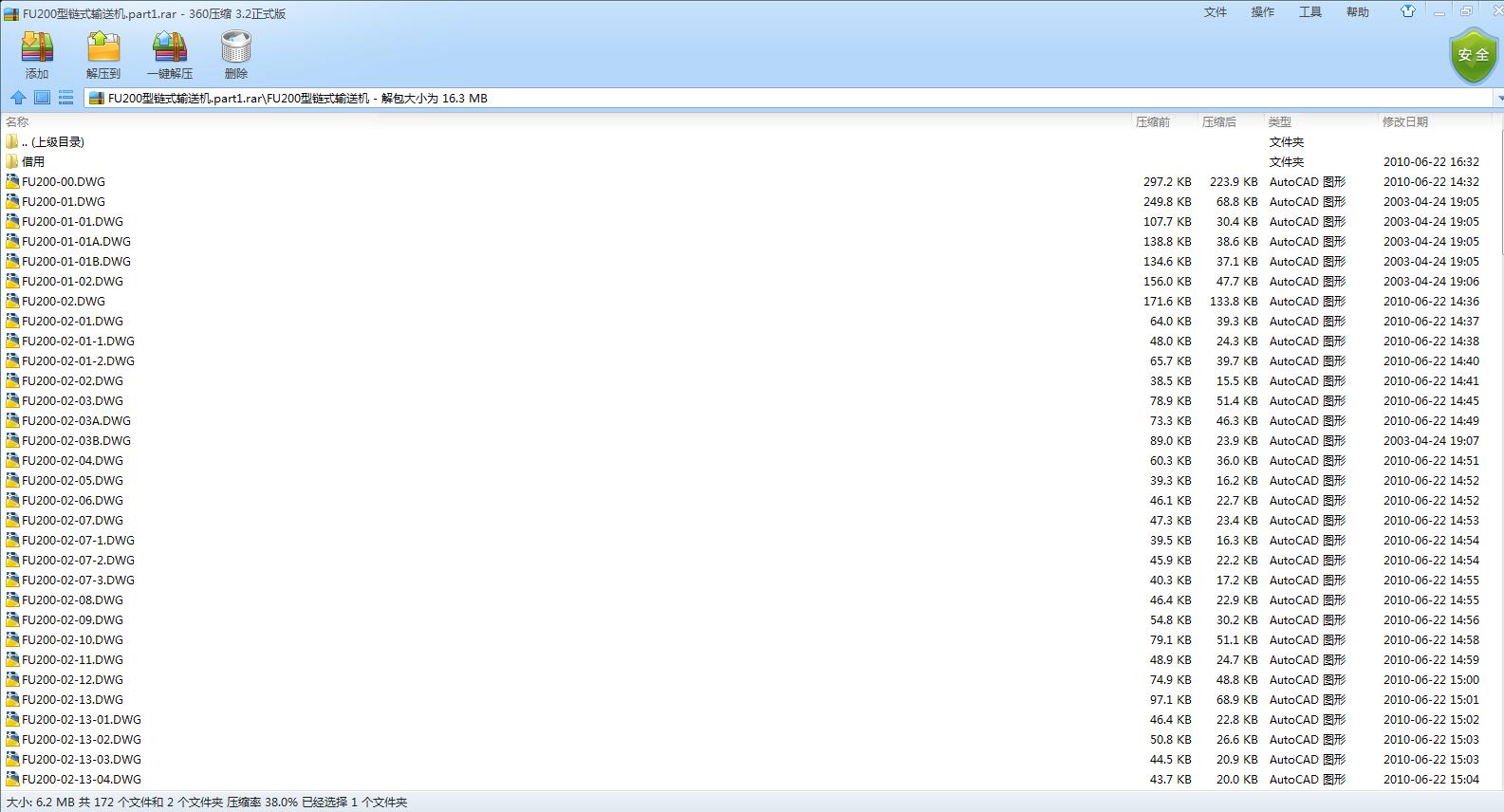Select file FU200-02-13-03.DWG
Screen dimensions: 1504x812
coord(82,759)
